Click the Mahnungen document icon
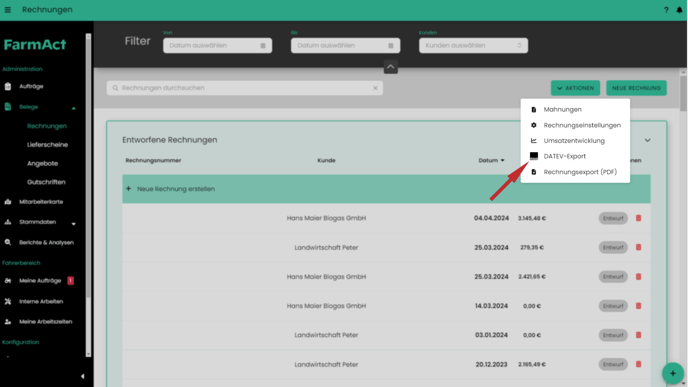Viewport: 688px width, 387px height. [534, 110]
